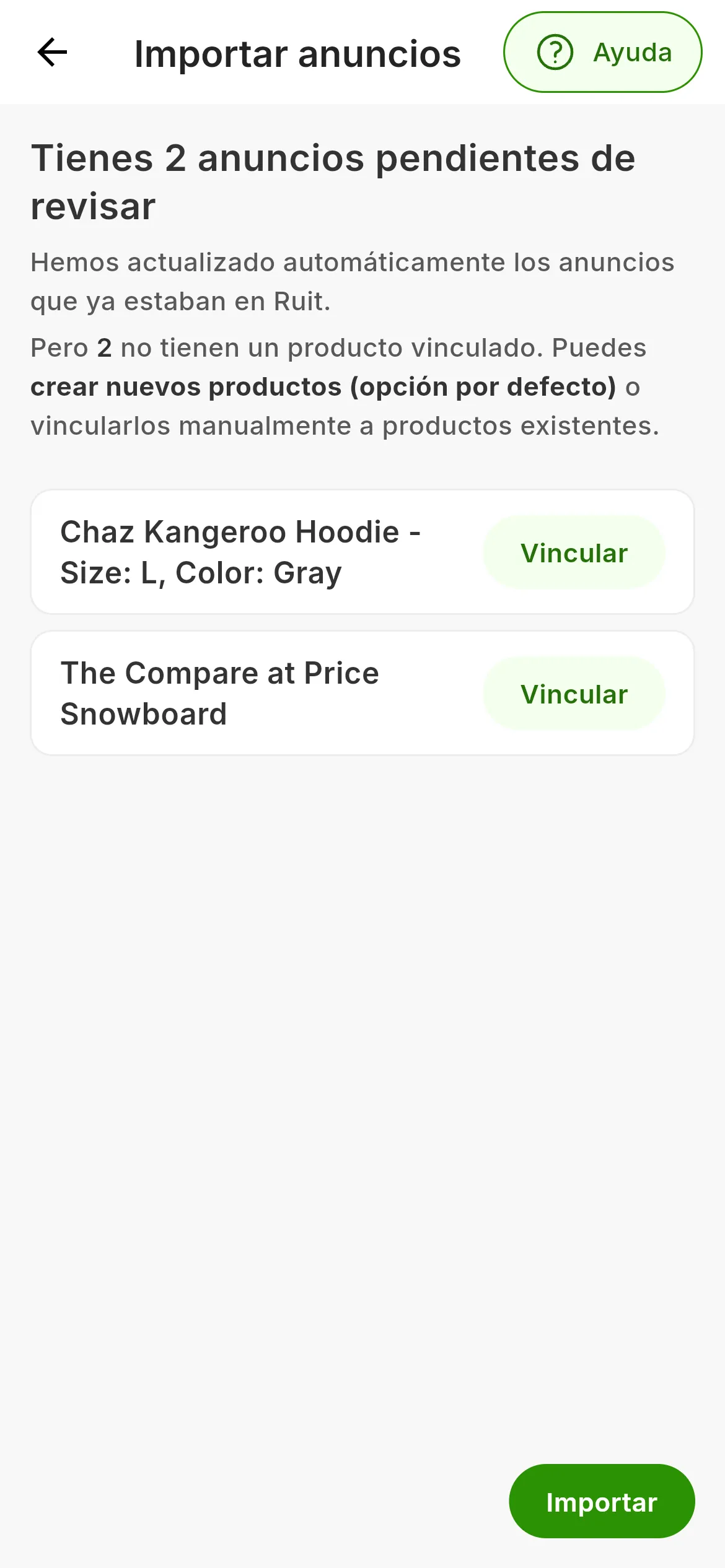Tap the word 'Snowboard' in the second card
The width and height of the screenshot is (725, 1568).
click(144, 714)
